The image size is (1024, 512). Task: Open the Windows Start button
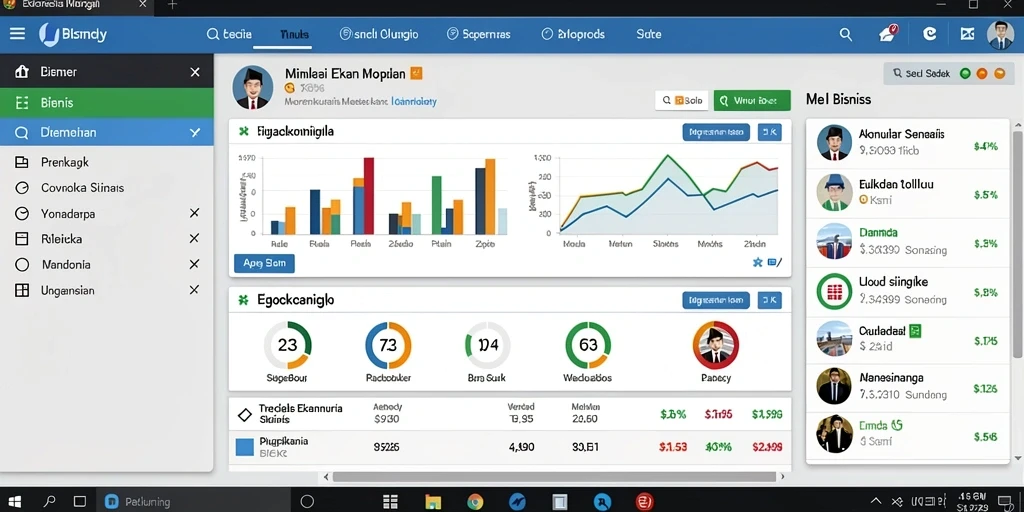pyautogui.click(x=15, y=502)
